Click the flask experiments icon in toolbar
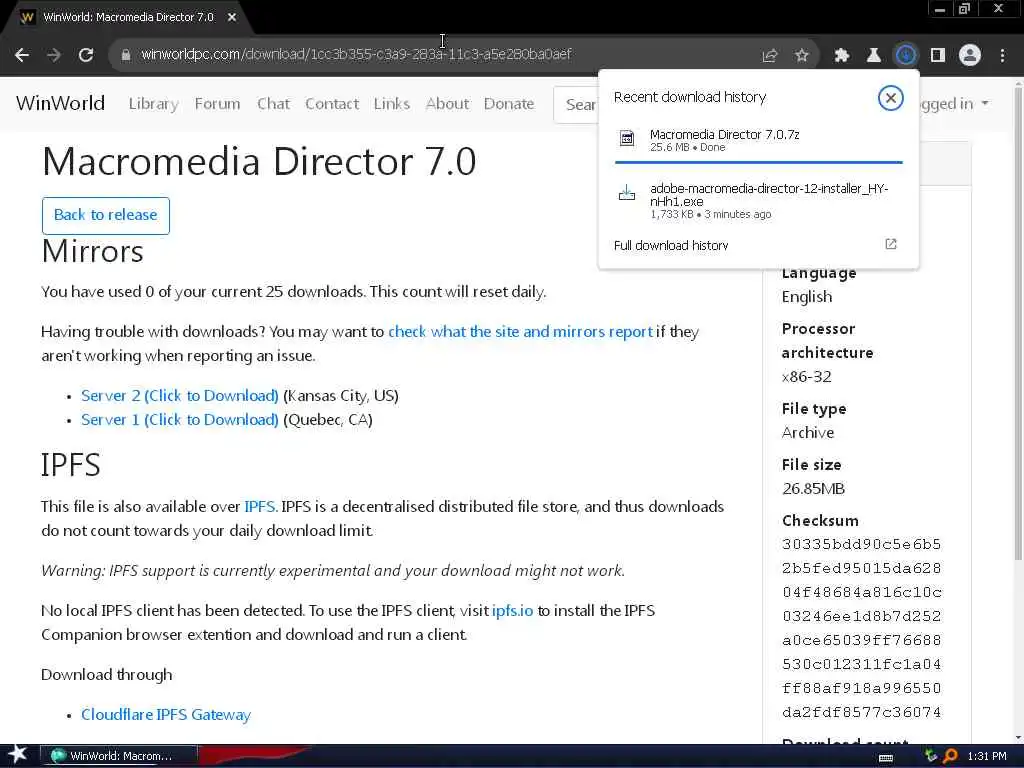 click(874, 56)
